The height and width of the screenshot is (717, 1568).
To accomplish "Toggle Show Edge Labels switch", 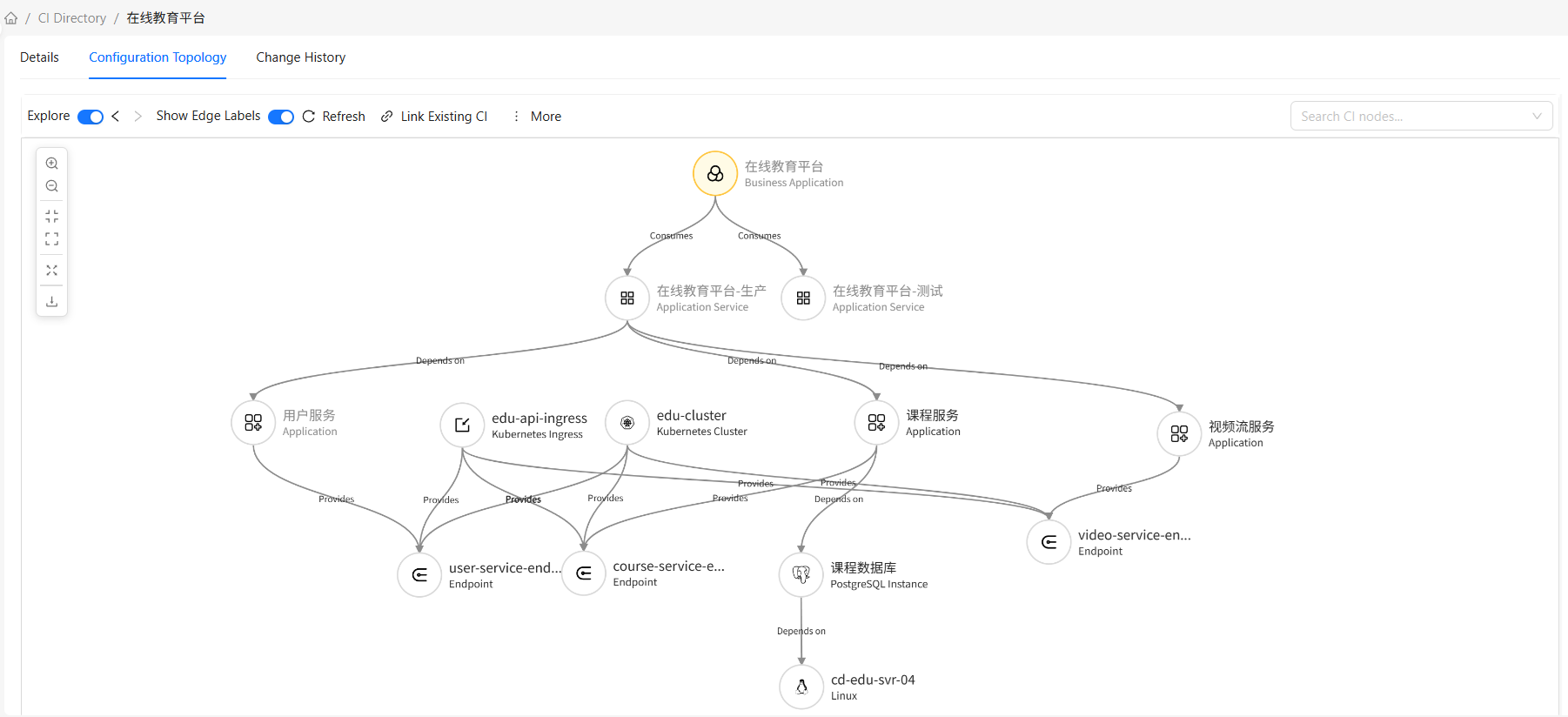I will coord(281,117).
